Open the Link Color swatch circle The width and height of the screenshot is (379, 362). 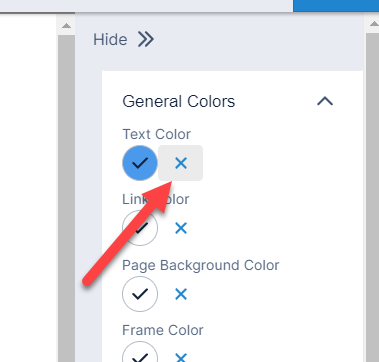(140, 228)
